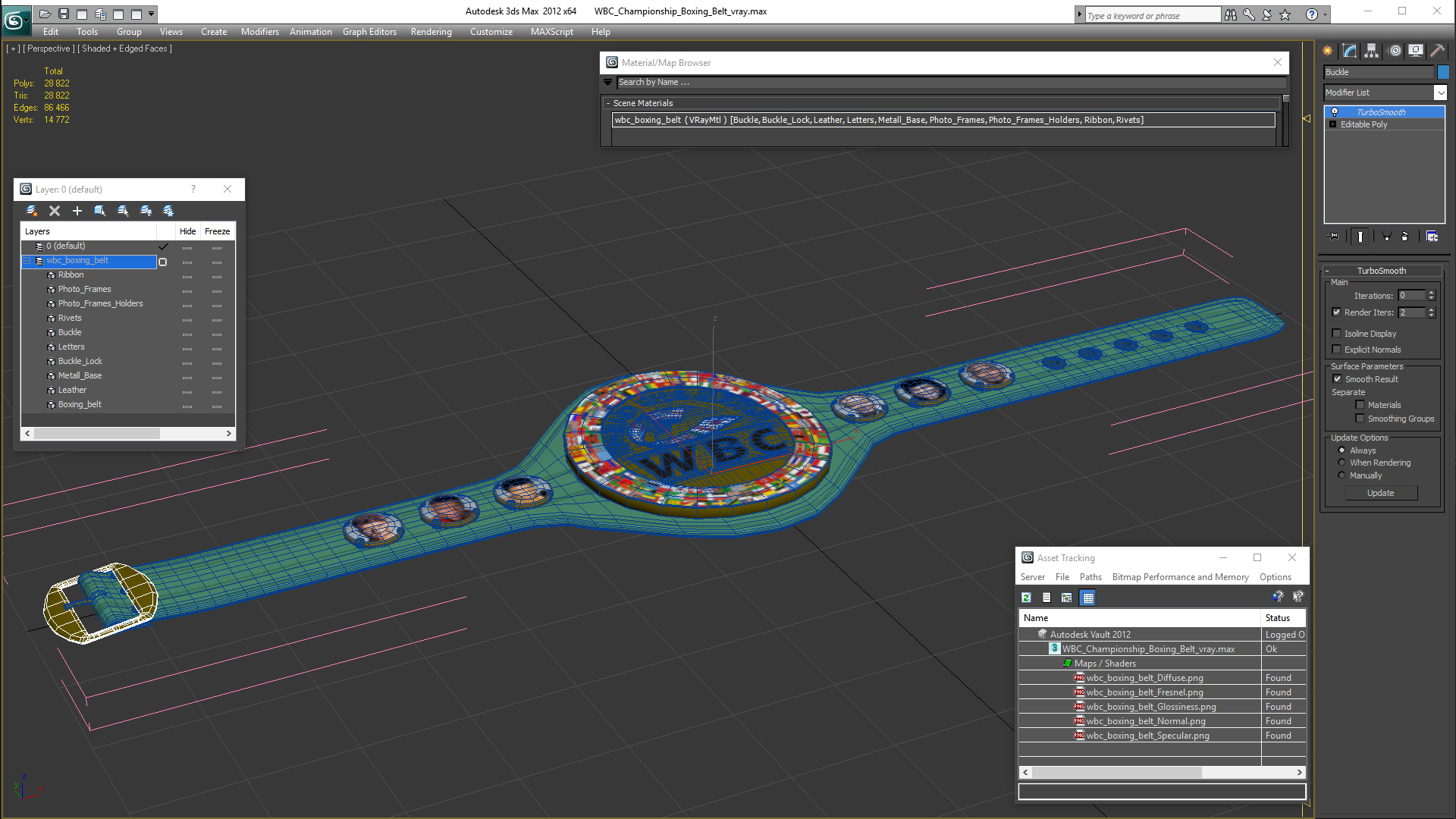Click Add Selected Objects plus icon

pyautogui.click(x=77, y=211)
